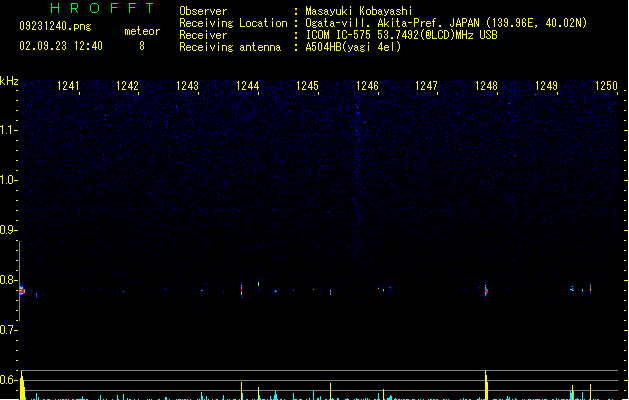629x400 pixels.
Task: Click the 0.9 kHz frequency label
Action: tap(8, 230)
